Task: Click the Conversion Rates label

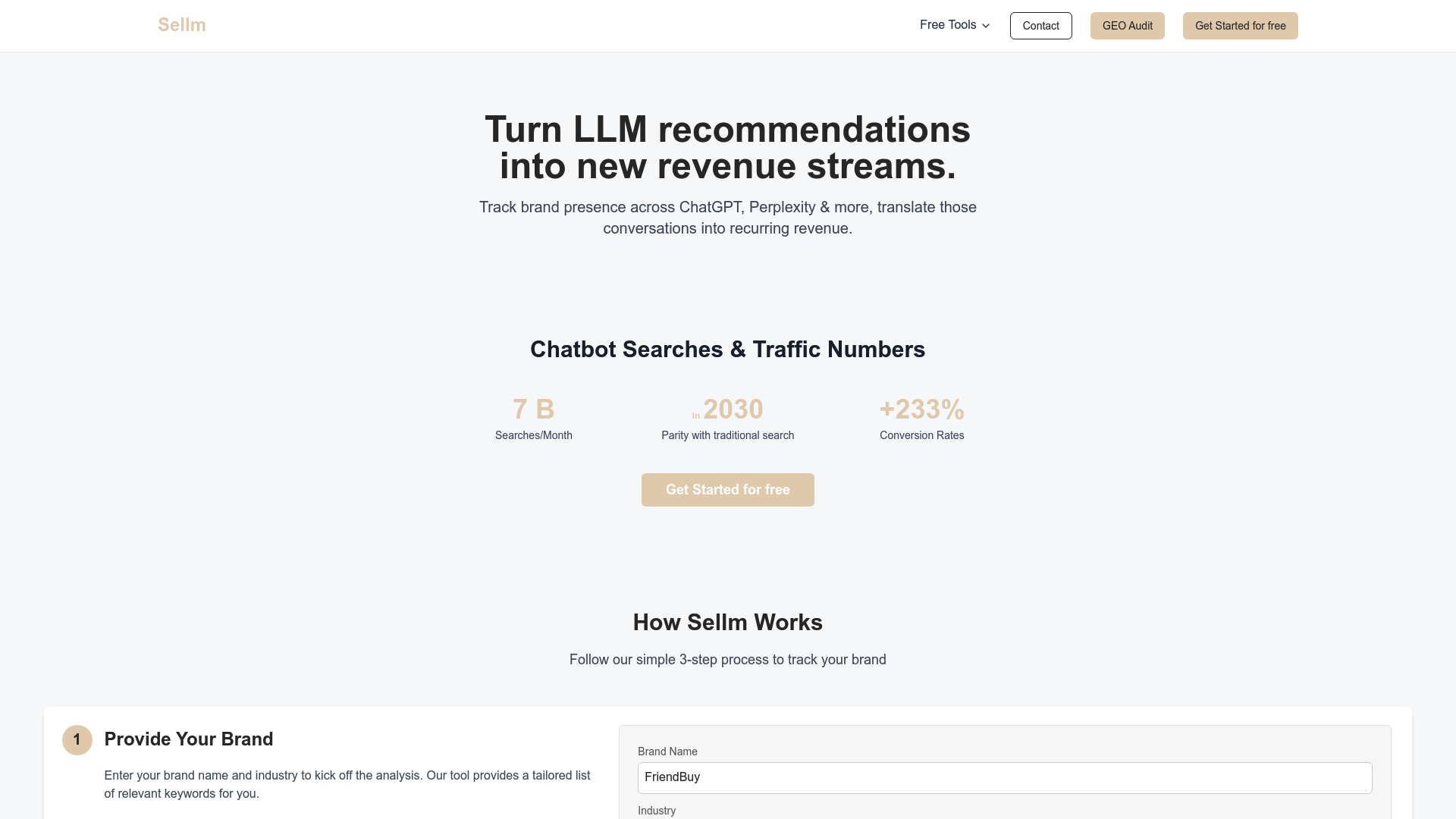Action: click(921, 435)
